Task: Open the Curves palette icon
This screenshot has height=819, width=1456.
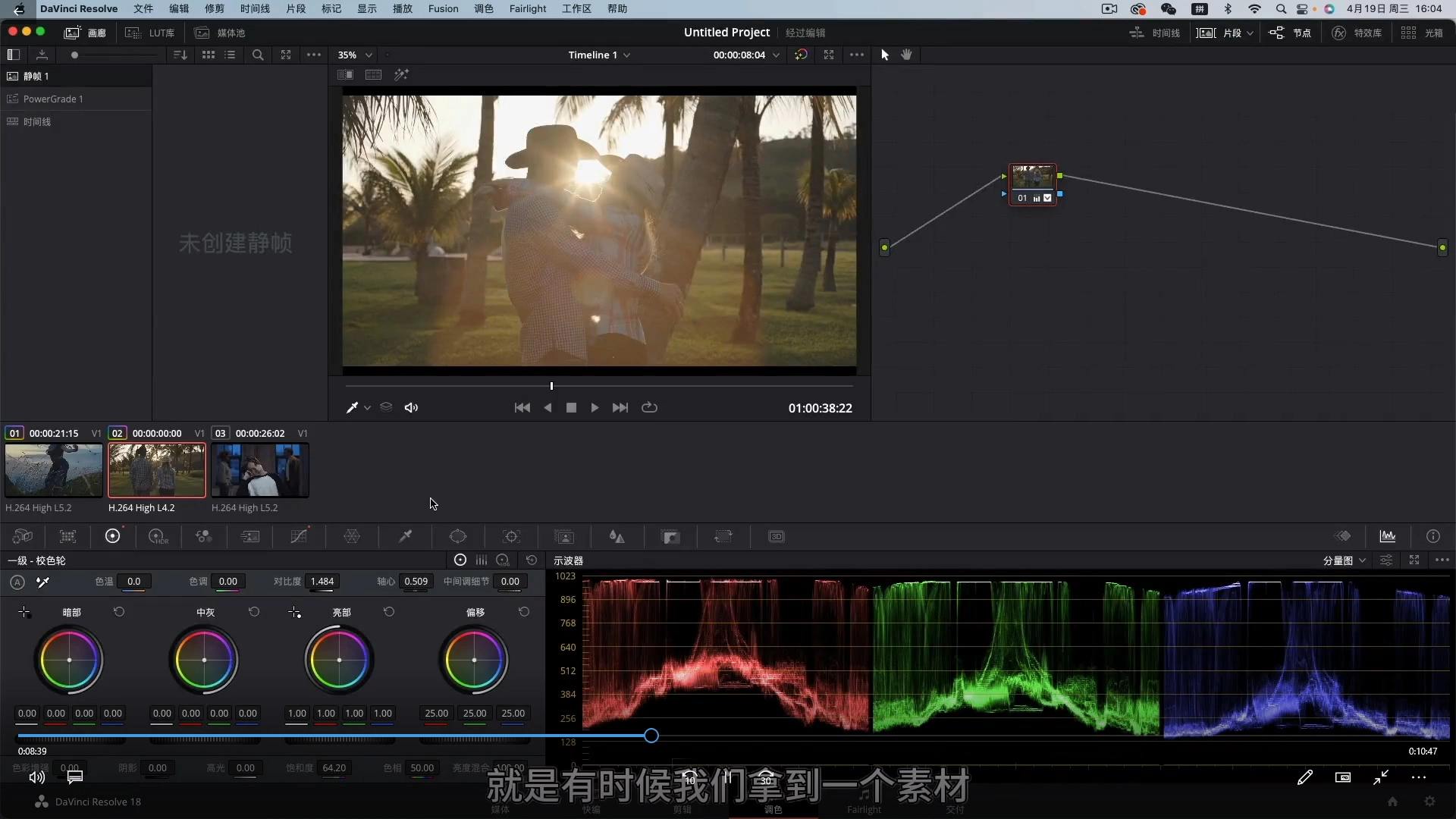Action: pyautogui.click(x=299, y=536)
